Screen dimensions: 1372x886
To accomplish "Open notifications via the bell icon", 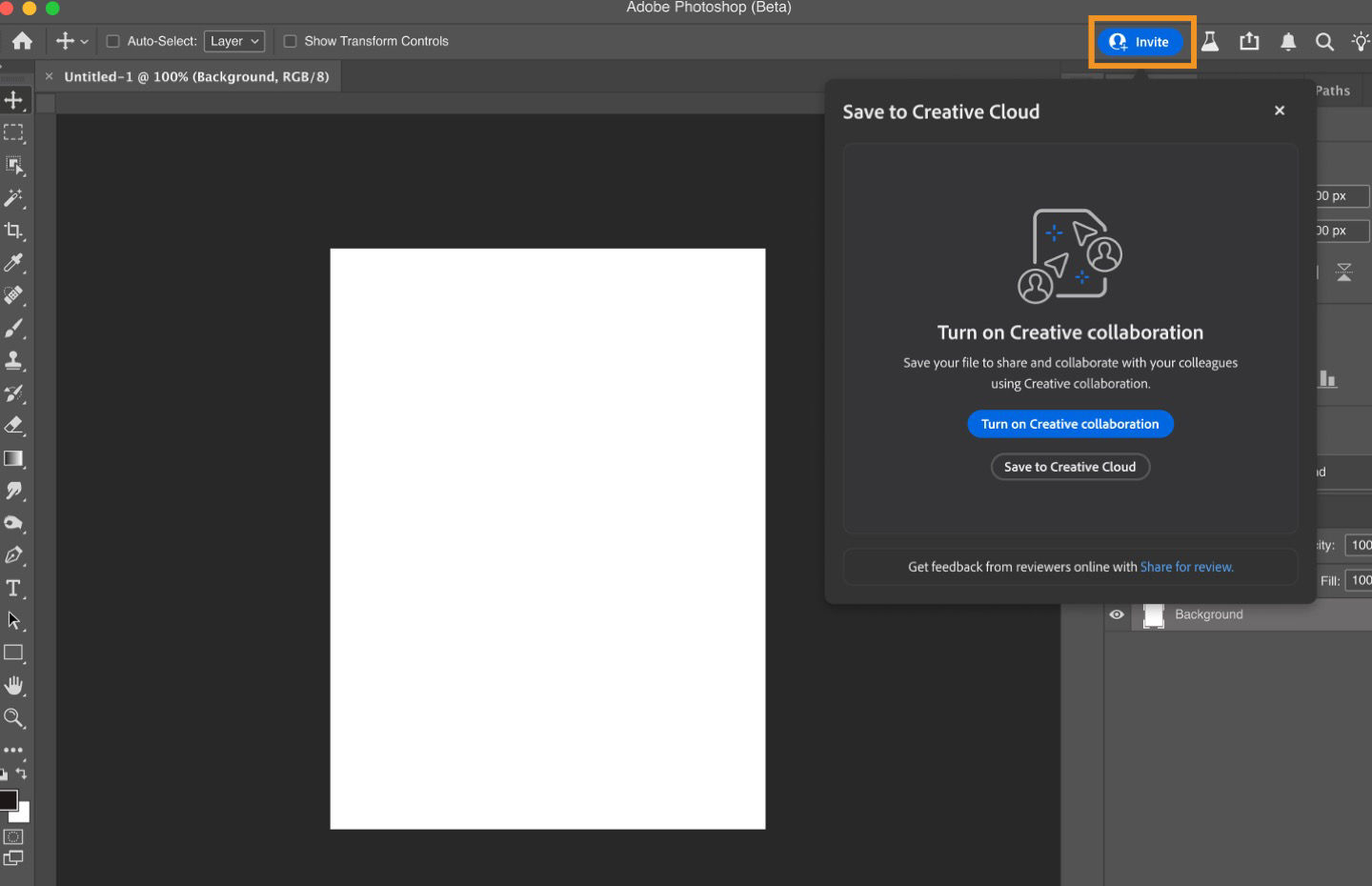I will 1288,41.
